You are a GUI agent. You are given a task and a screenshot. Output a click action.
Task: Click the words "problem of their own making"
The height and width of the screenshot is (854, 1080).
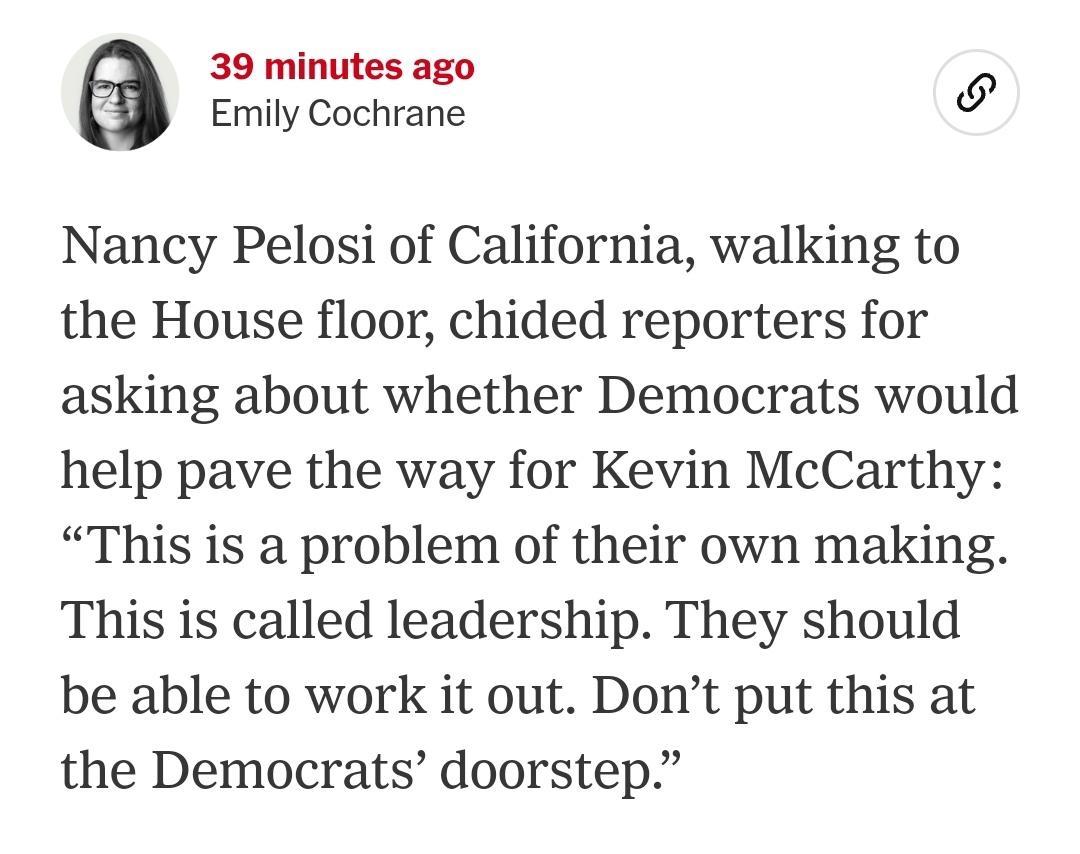click(652, 545)
